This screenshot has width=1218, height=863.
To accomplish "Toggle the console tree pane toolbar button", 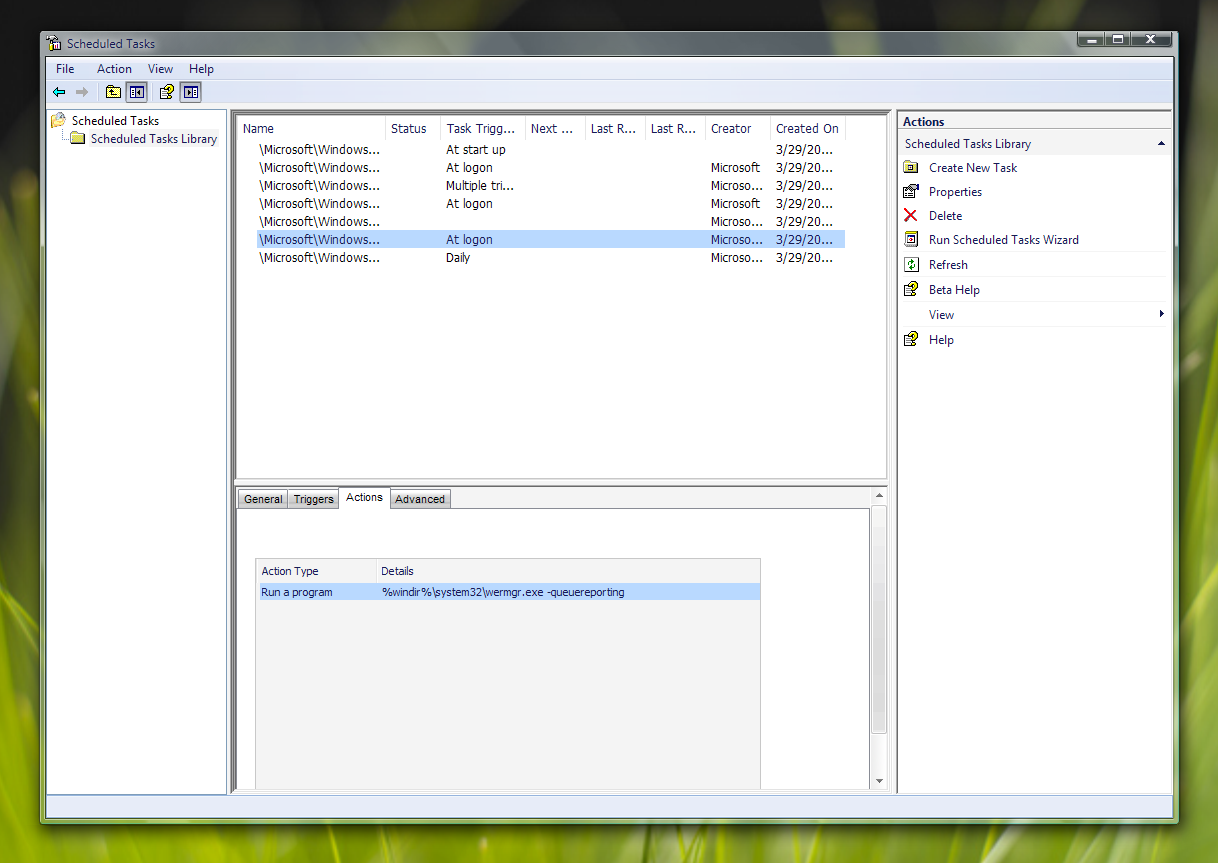I will (x=137, y=92).
